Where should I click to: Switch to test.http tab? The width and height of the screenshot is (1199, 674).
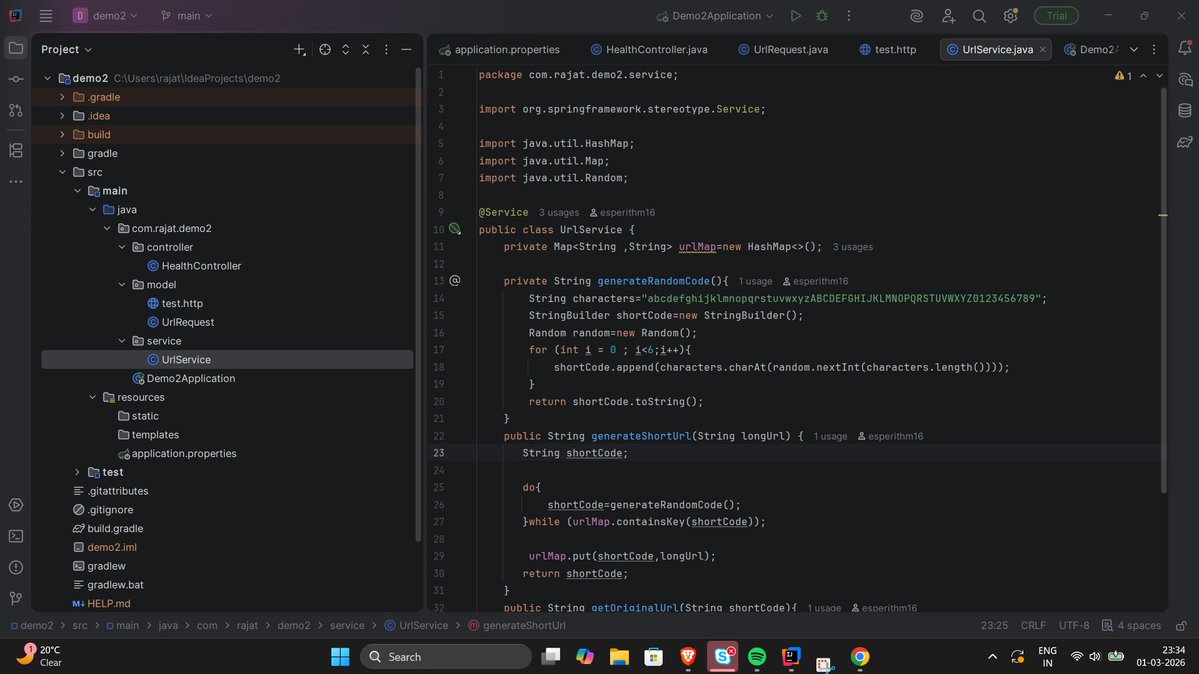click(x=887, y=49)
